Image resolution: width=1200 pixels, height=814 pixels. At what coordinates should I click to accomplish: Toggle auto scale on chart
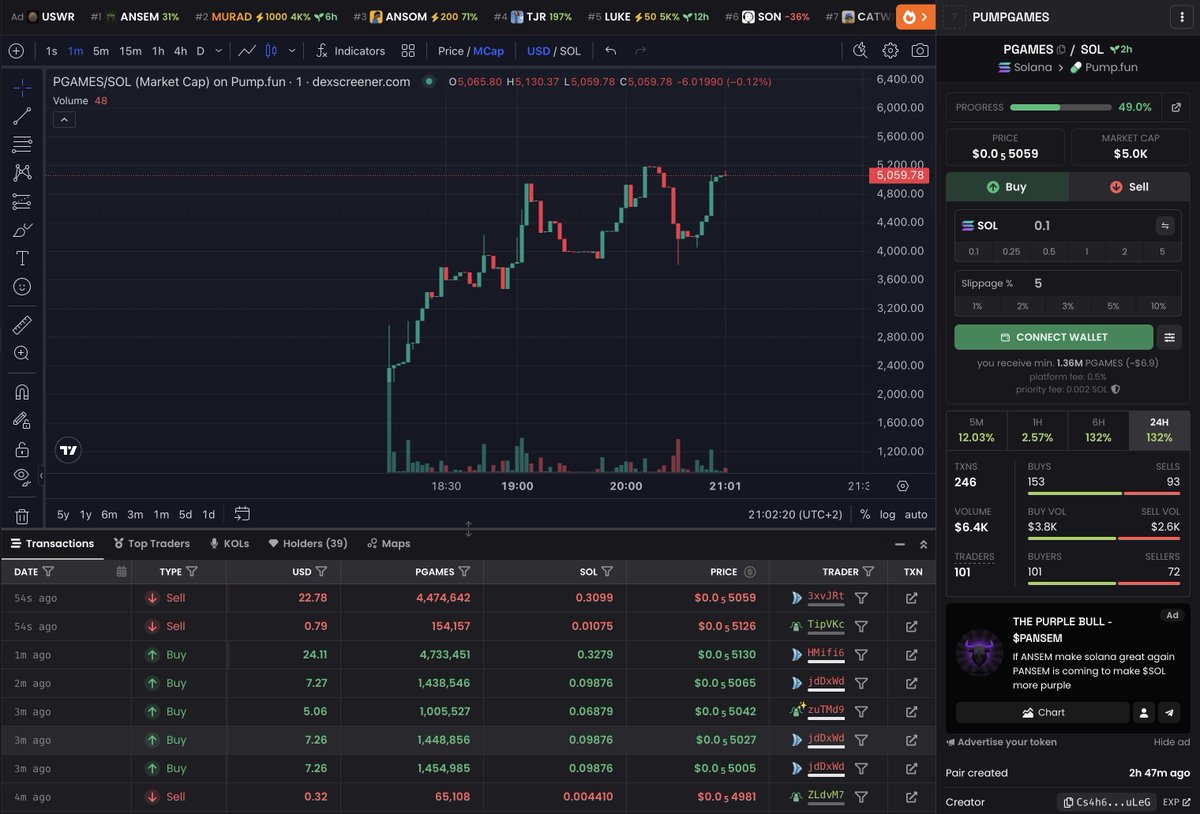(916, 514)
